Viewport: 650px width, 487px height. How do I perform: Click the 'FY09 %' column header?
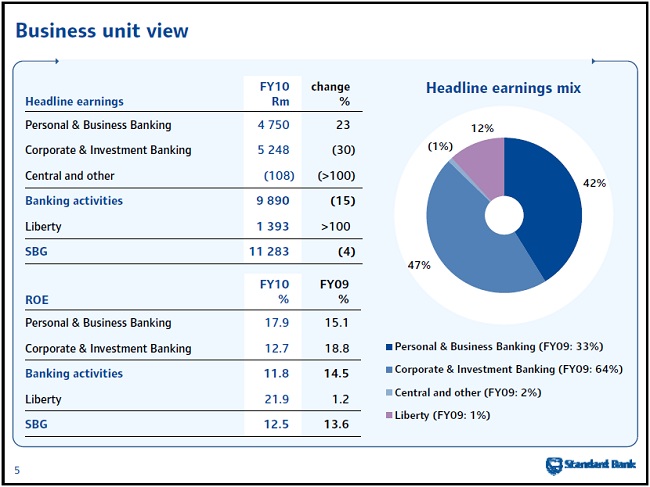point(334,292)
